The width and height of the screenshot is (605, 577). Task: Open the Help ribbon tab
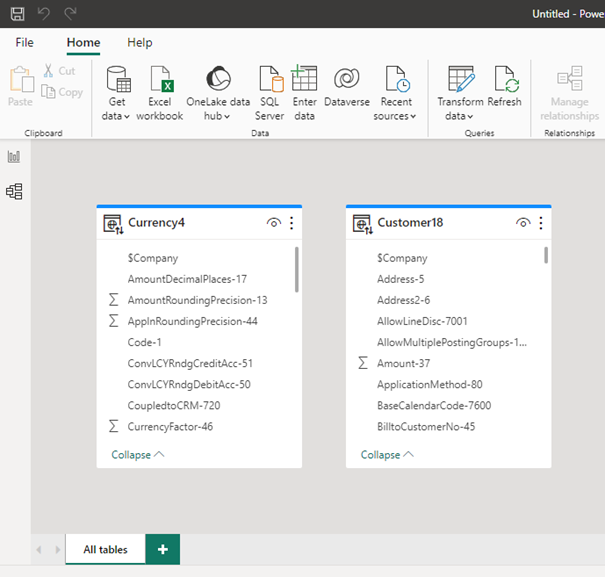140,42
